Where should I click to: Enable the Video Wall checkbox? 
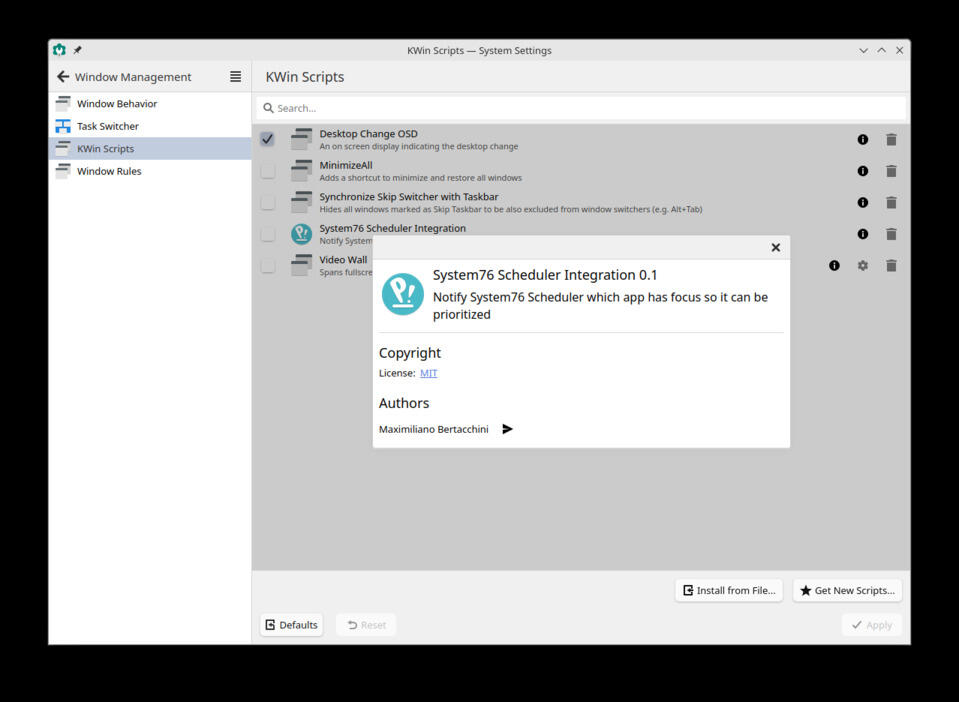click(x=267, y=265)
